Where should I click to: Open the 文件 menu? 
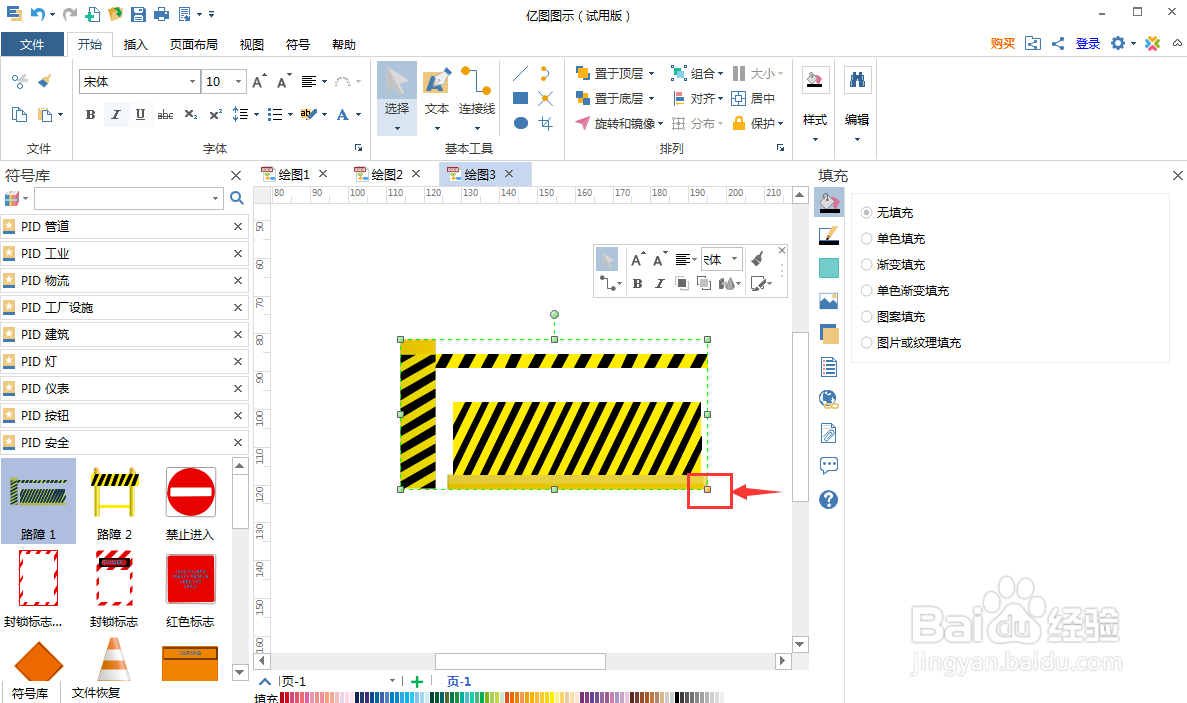(x=32, y=45)
